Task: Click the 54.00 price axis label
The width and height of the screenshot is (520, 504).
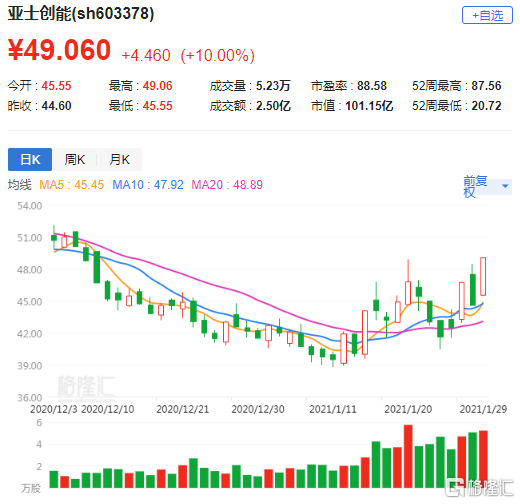Action: tap(30, 206)
